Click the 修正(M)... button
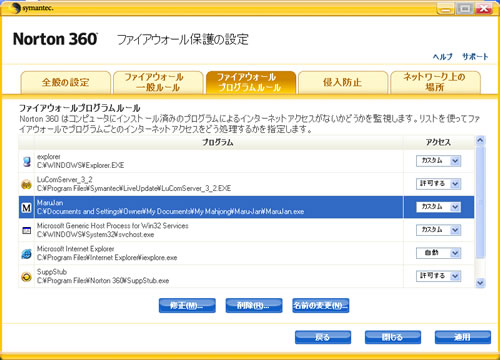This screenshot has height=360, width=500. coord(187,305)
